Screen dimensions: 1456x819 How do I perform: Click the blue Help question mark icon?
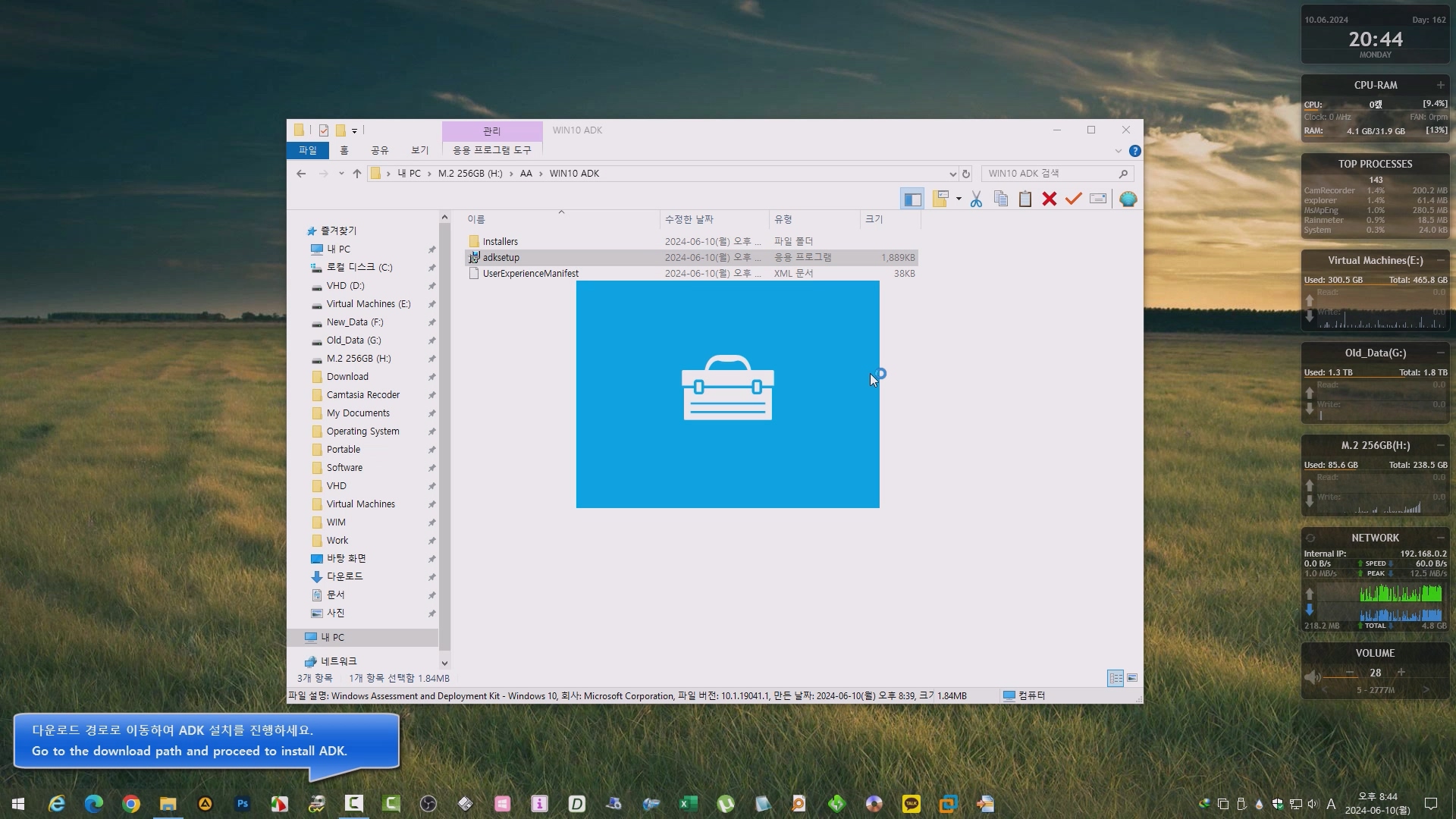pos(1135,151)
